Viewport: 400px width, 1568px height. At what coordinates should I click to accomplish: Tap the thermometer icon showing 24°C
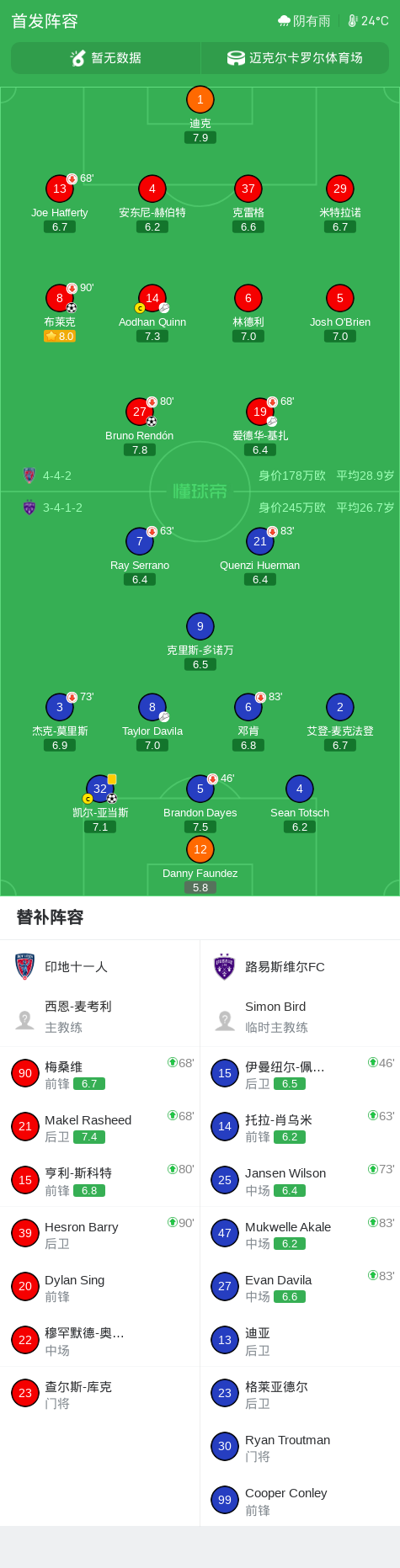click(353, 21)
